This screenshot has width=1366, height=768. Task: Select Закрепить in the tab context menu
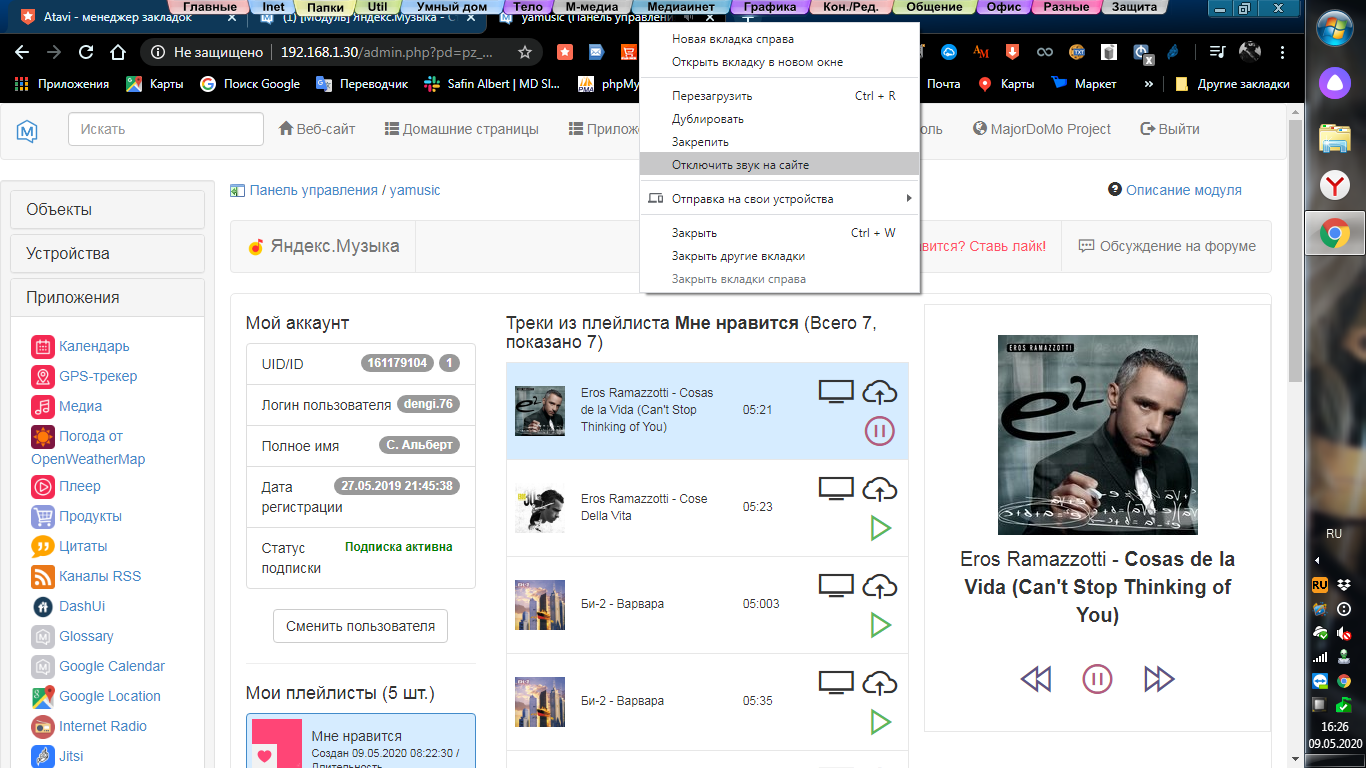[x=779, y=142]
